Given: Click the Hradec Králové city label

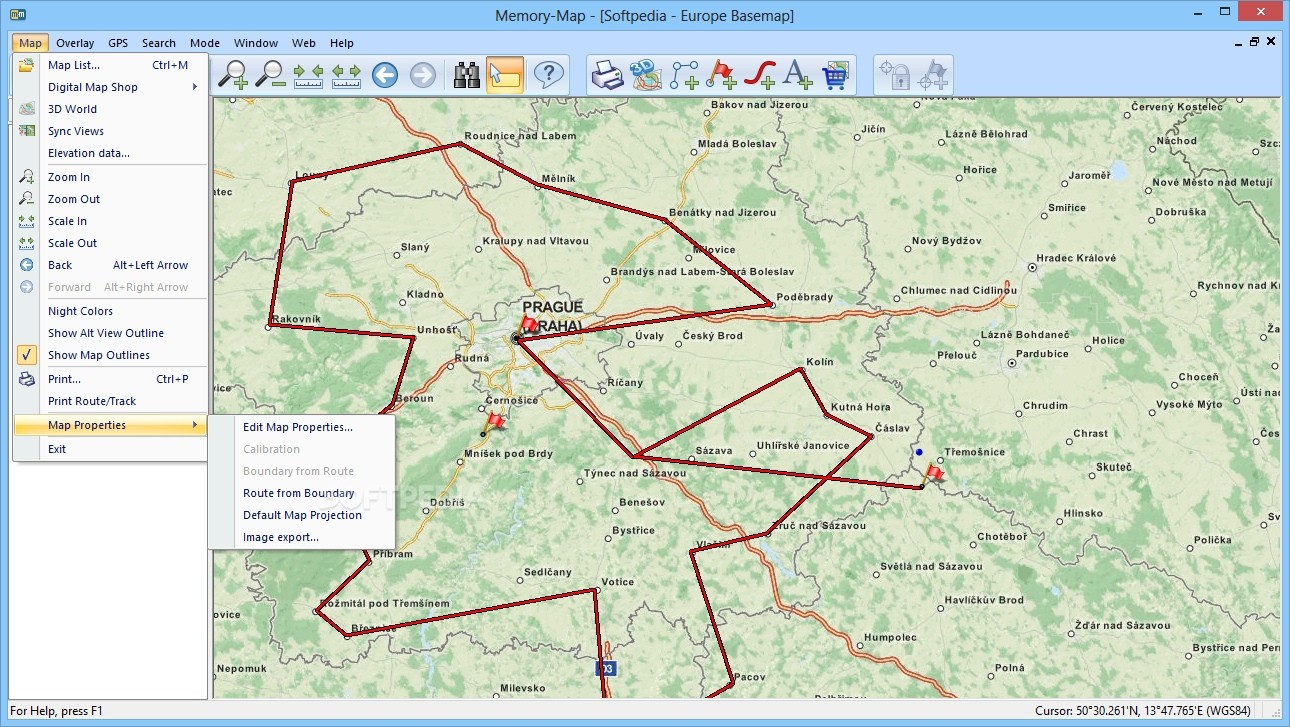Looking at the screenshot, I should [1076, 258].
